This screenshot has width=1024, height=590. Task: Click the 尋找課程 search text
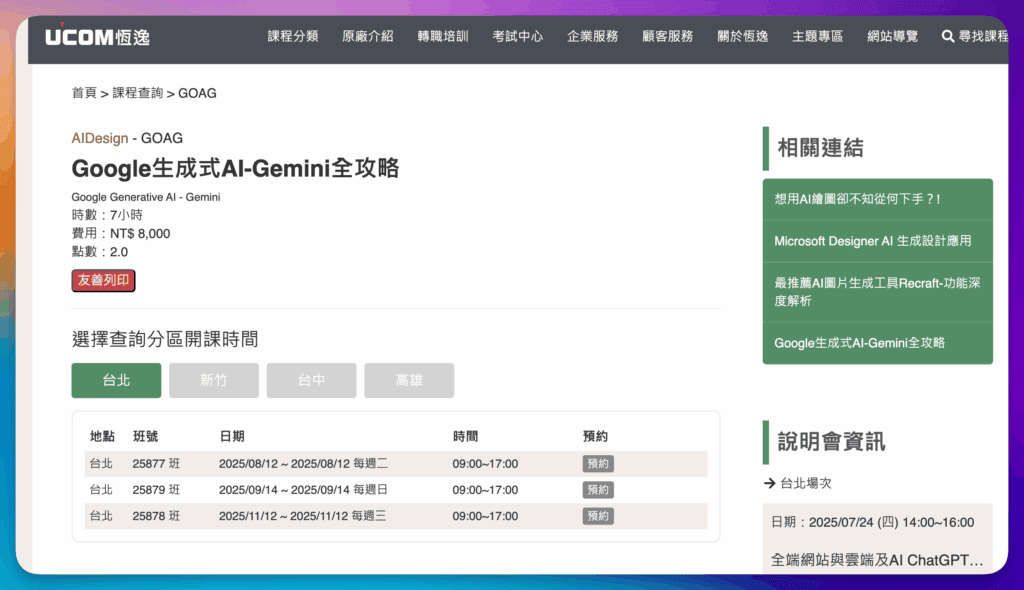coord(983,37)
